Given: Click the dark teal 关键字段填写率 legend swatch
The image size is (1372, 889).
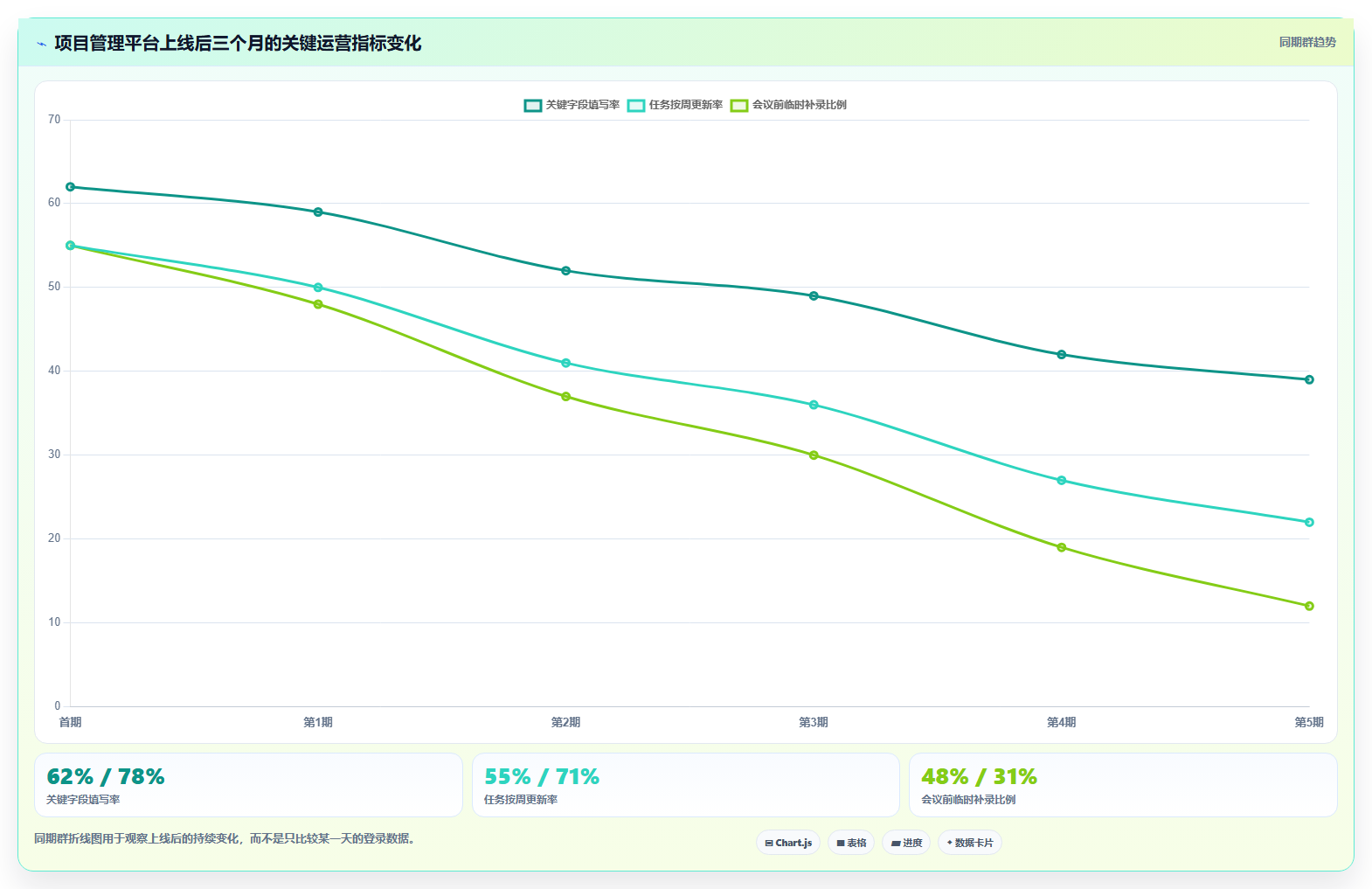Looking at the screenshot, I should pos(533,105).
